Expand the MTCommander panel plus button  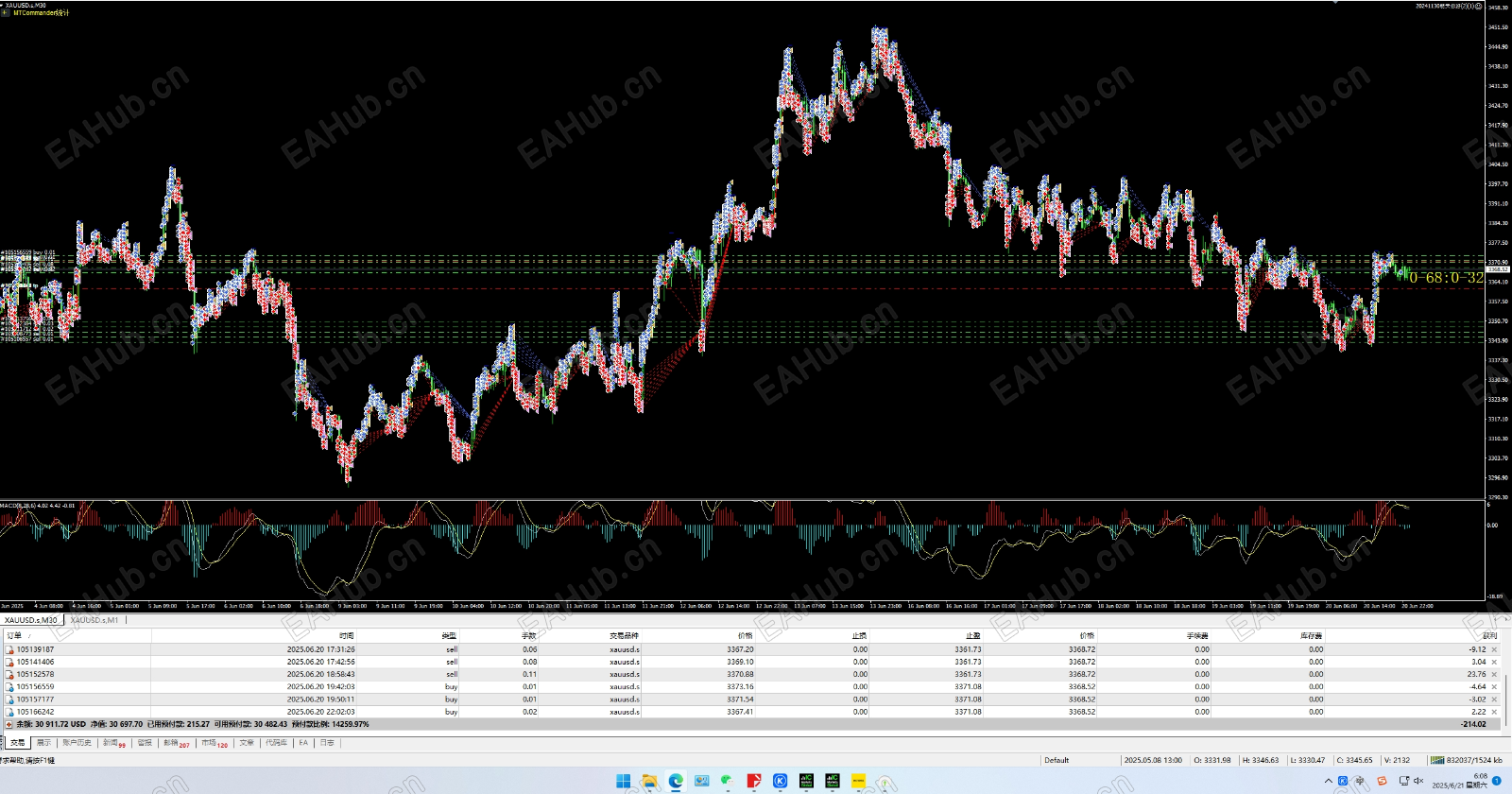[6, 13]
